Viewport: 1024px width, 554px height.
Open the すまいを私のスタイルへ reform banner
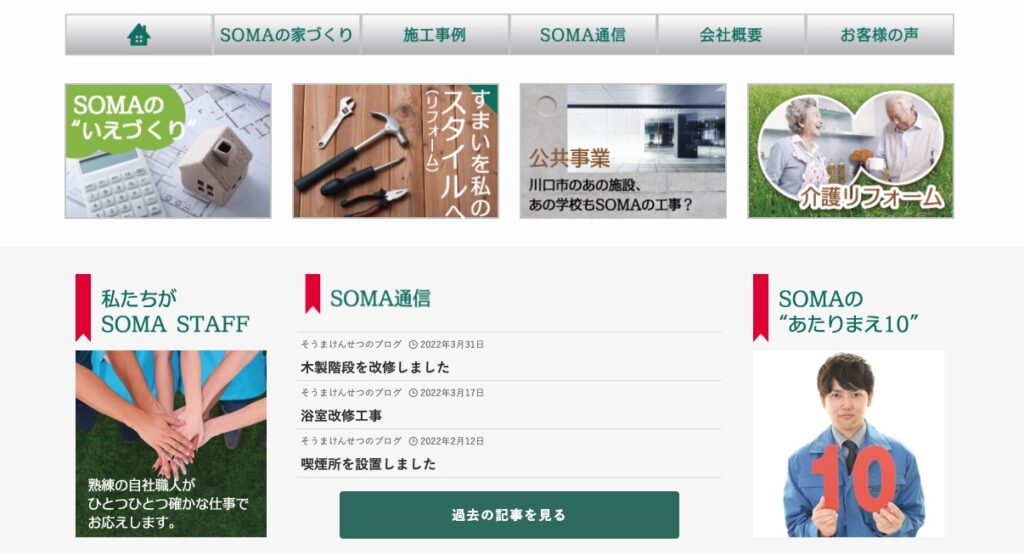point(395,151)
